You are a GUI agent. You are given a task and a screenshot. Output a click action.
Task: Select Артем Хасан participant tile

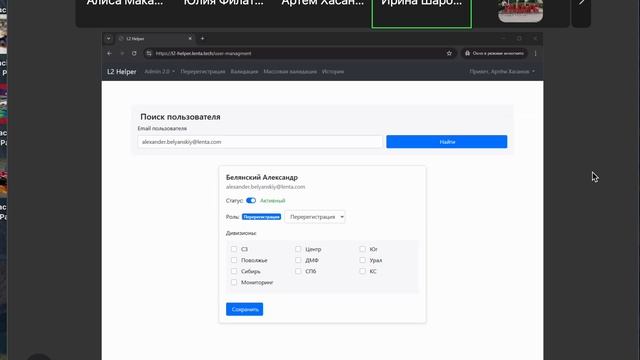(322, 4)
